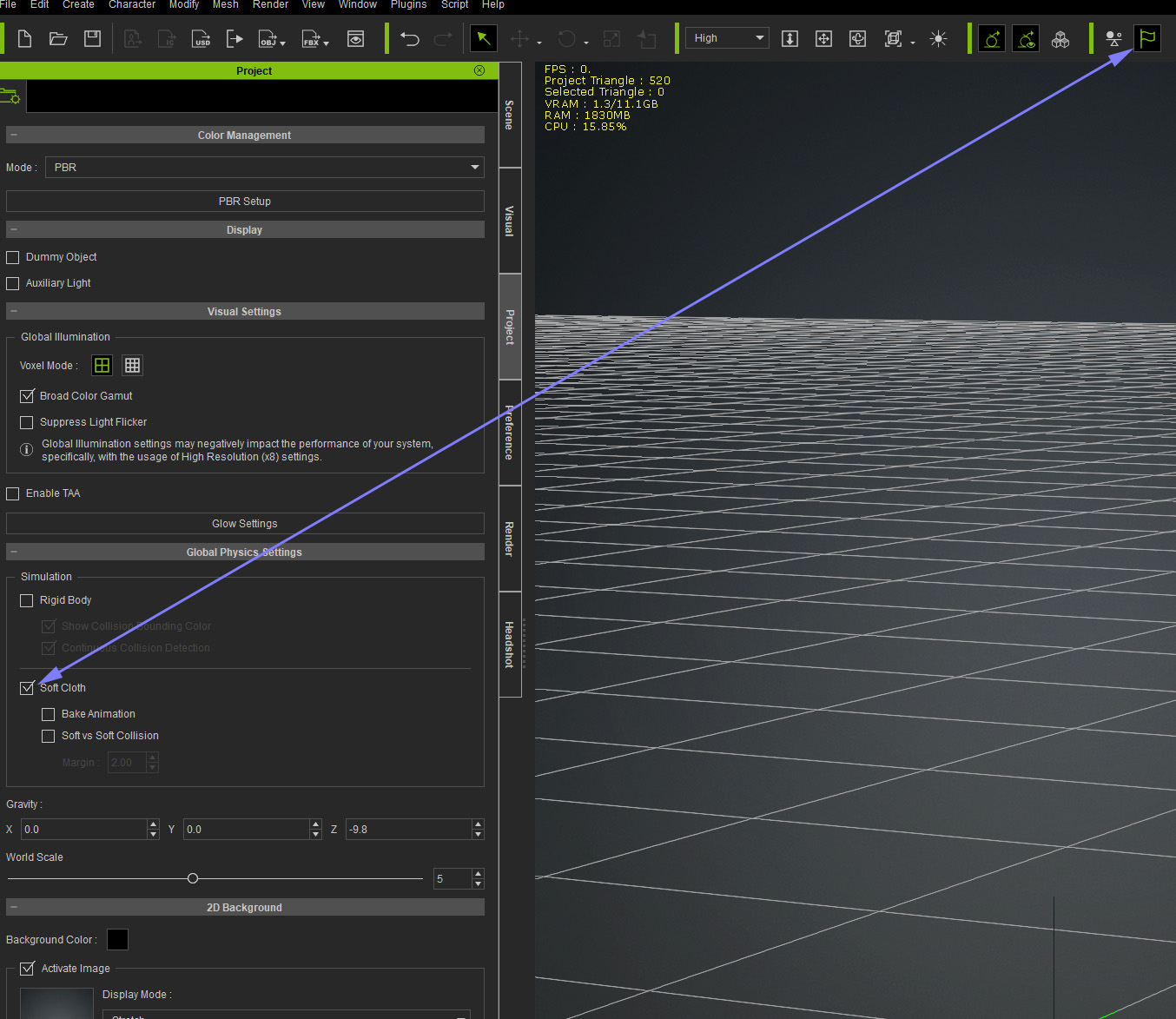This screenshot has width=1176, height=1019.
Task: Collapse the 2D Background section
Action: click(x=14, y=907)
